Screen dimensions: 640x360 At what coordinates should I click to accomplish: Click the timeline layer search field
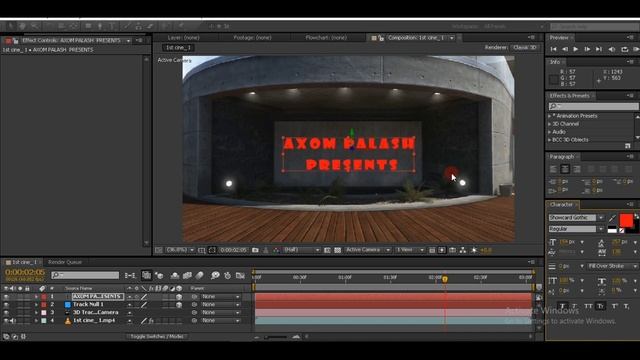coord(85,276)
